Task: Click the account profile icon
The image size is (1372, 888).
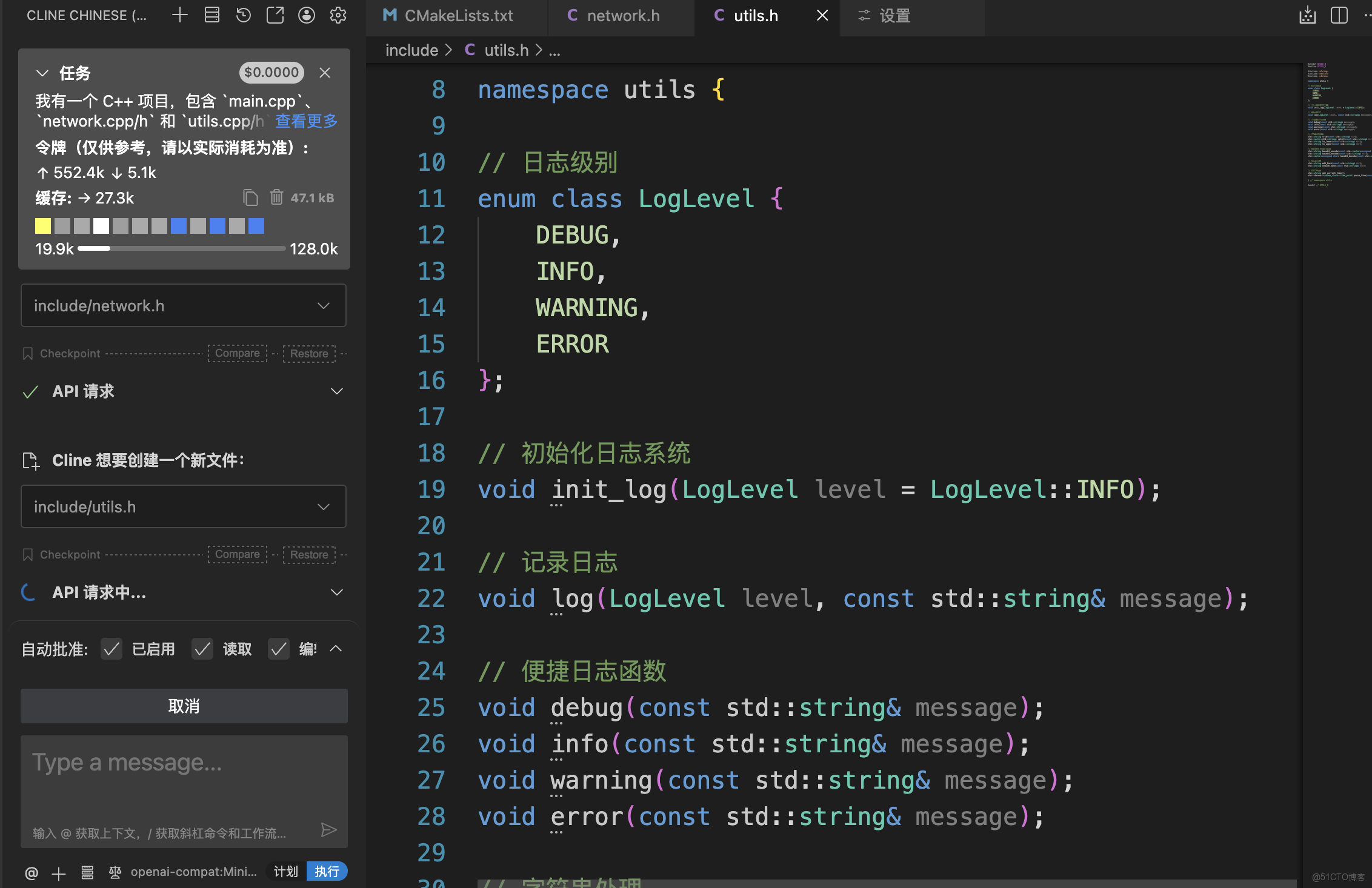Action: point(307,15)
